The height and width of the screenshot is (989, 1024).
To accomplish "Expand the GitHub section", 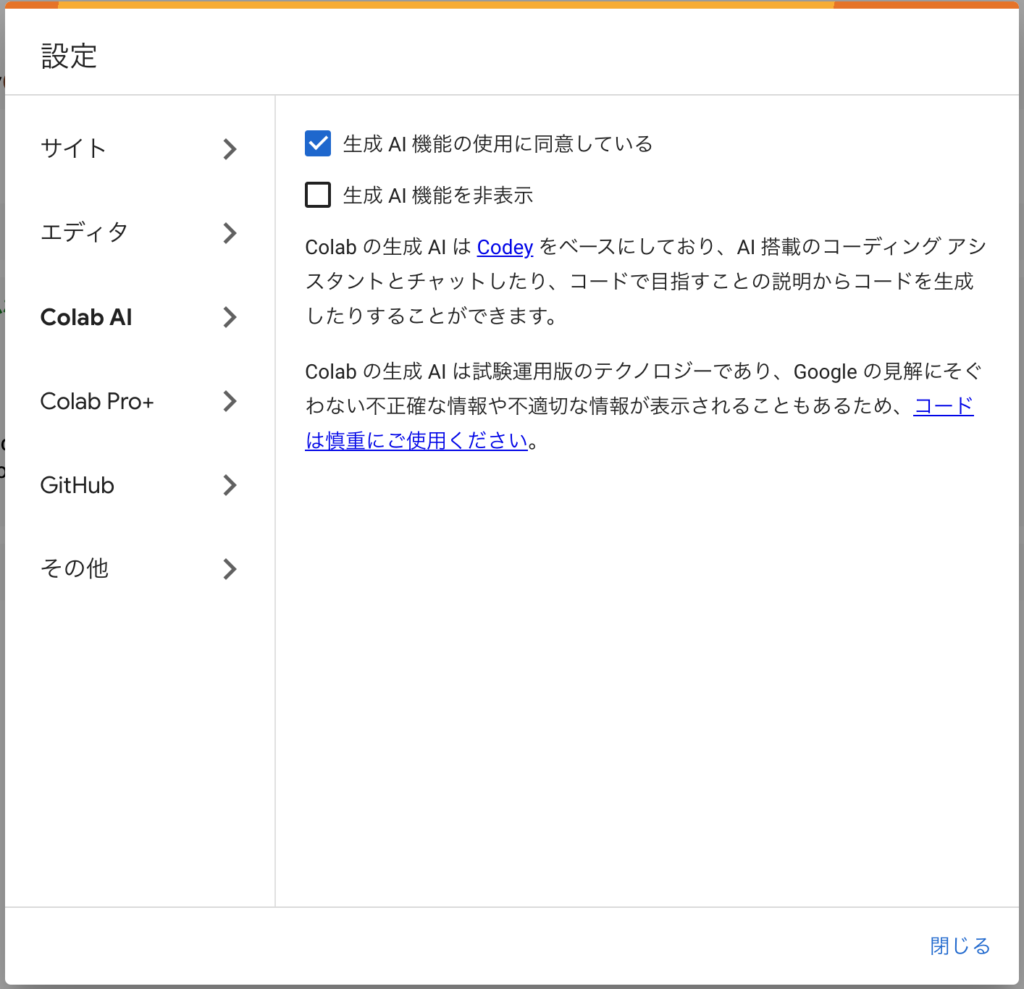I will pyautogui.click(x=229, y=485).
